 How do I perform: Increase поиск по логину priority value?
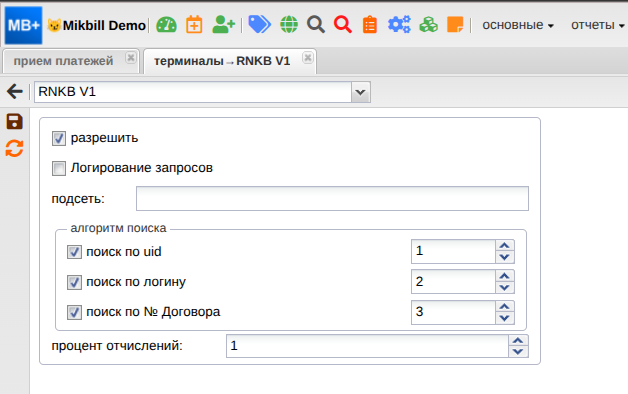[x=505, y=276]
